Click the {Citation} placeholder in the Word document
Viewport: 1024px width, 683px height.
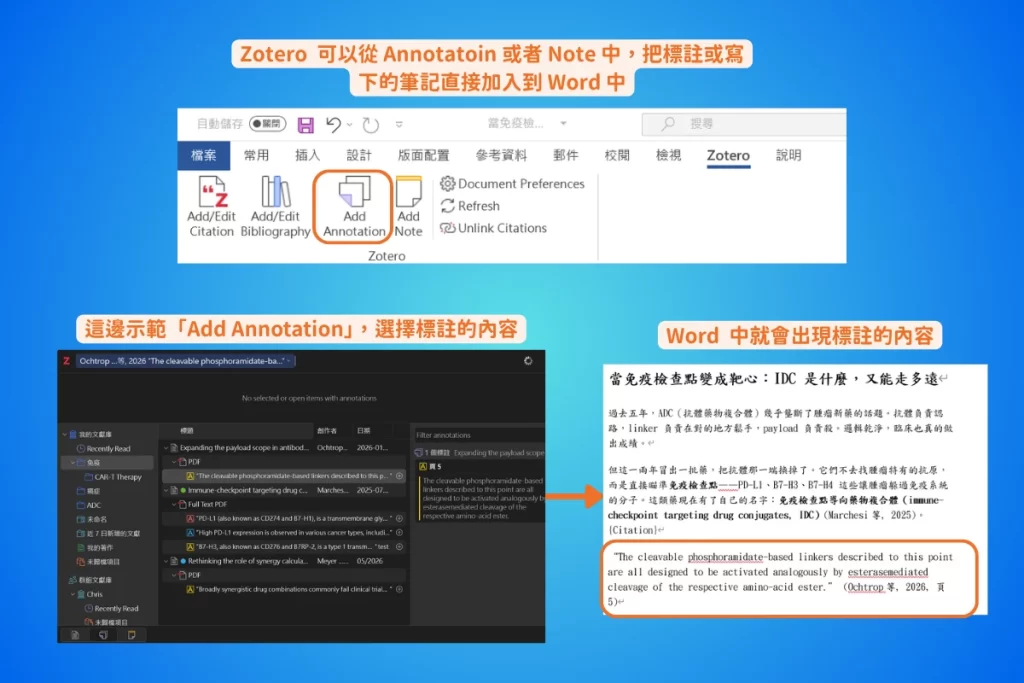[632, 530]
